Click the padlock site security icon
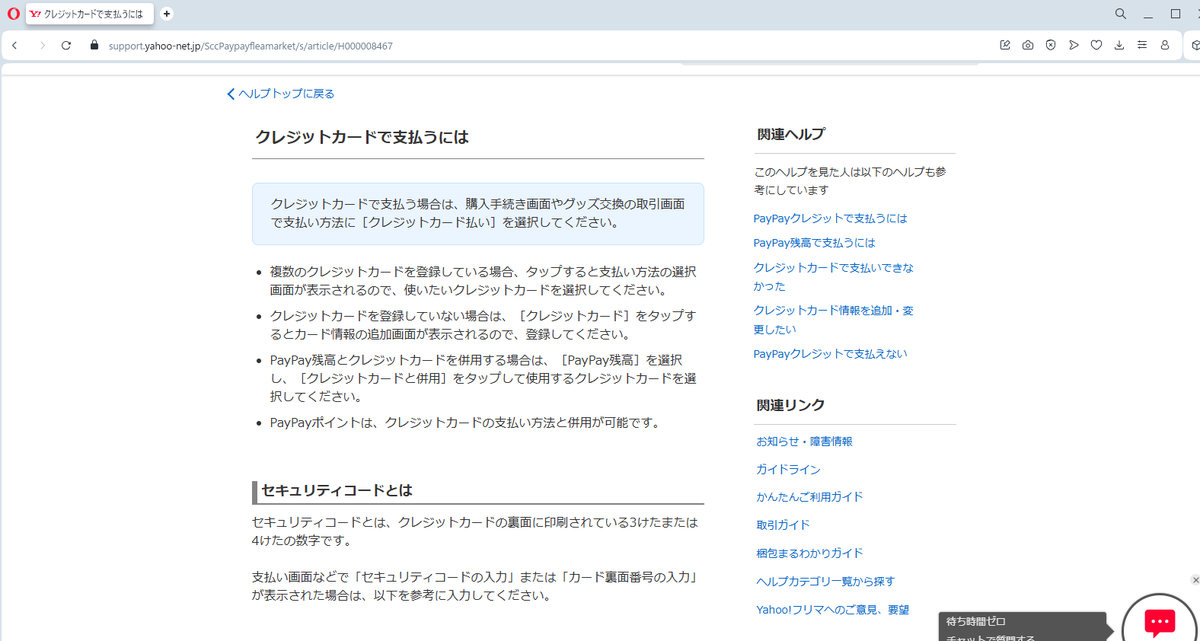Image resolution: width=1200 pixels, height=641 pixels. [95, 45]
